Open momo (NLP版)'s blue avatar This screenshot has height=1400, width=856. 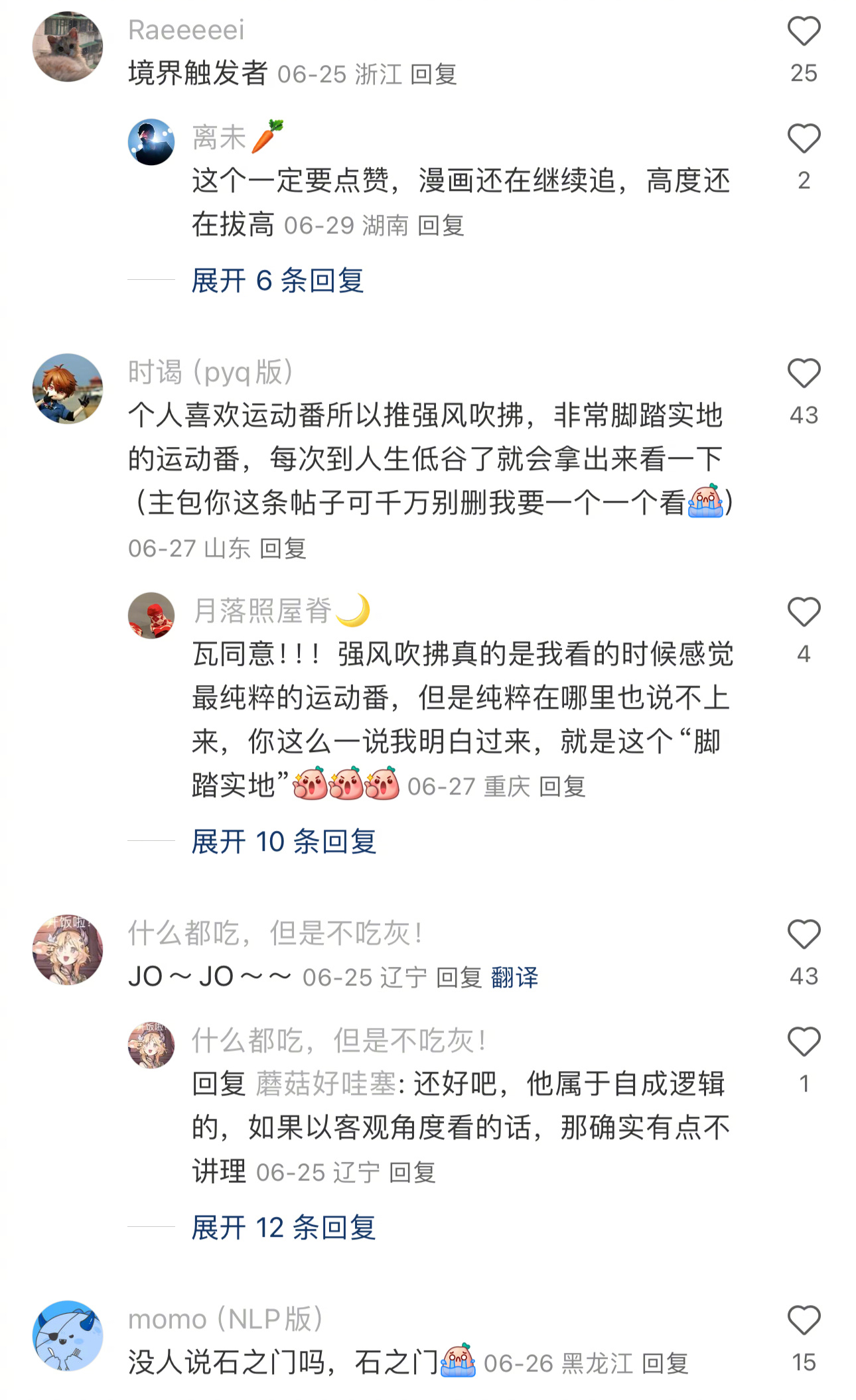pos(68,1335)
